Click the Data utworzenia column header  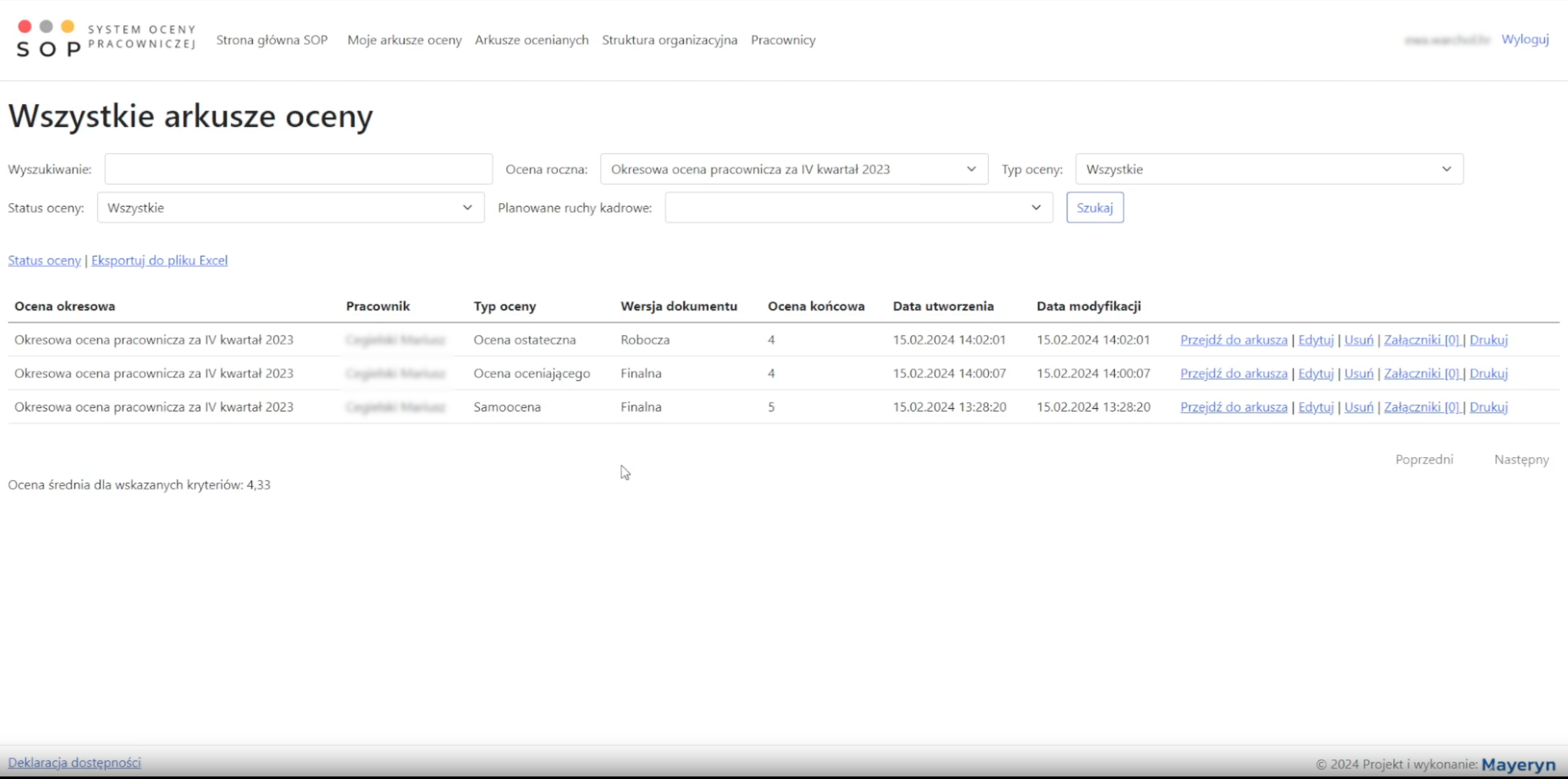(x=943, y=306)
